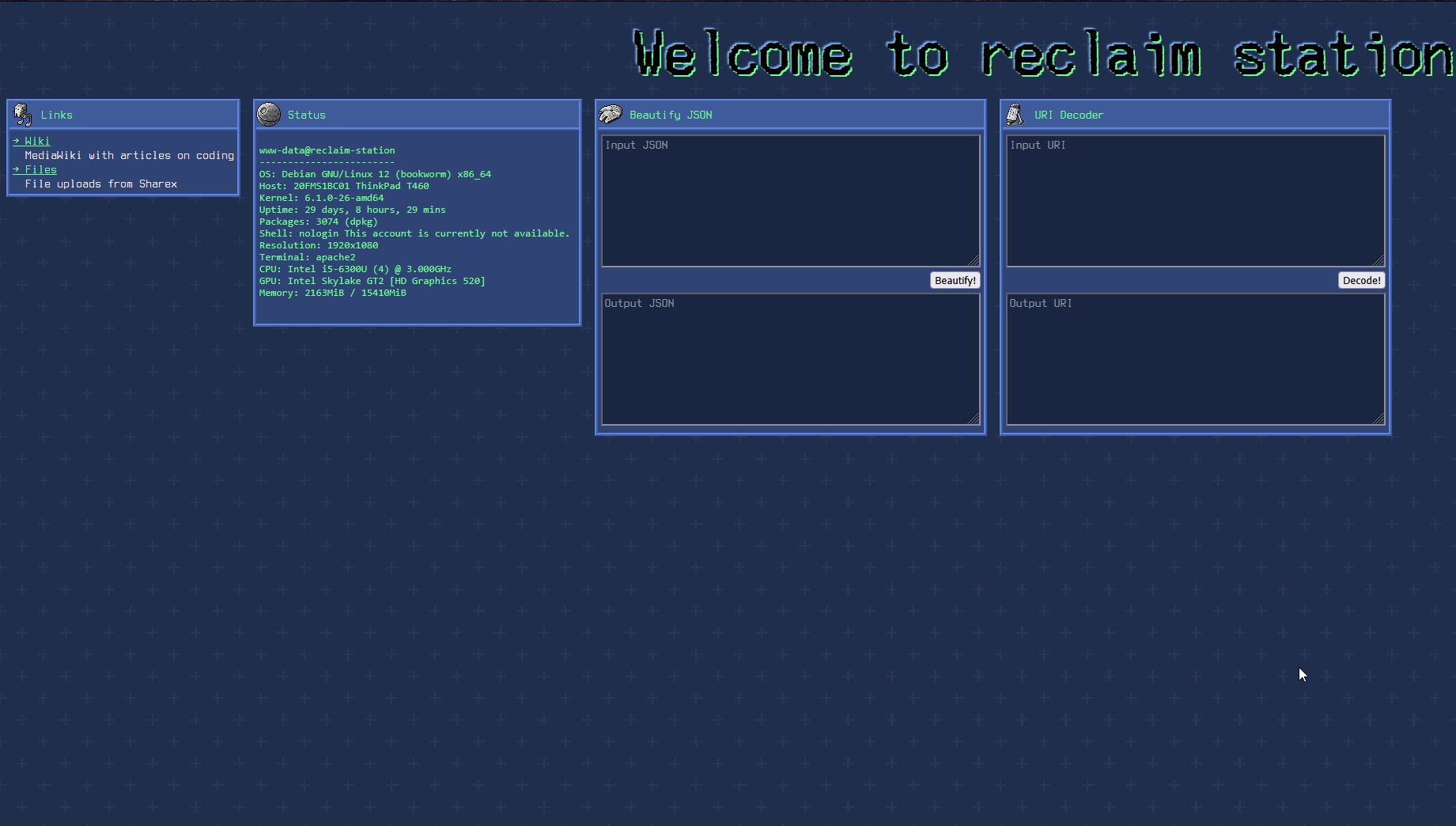Focus the Input JSON text area
The width and height of the screenshot is (1456, 826).
click(791, 201)
